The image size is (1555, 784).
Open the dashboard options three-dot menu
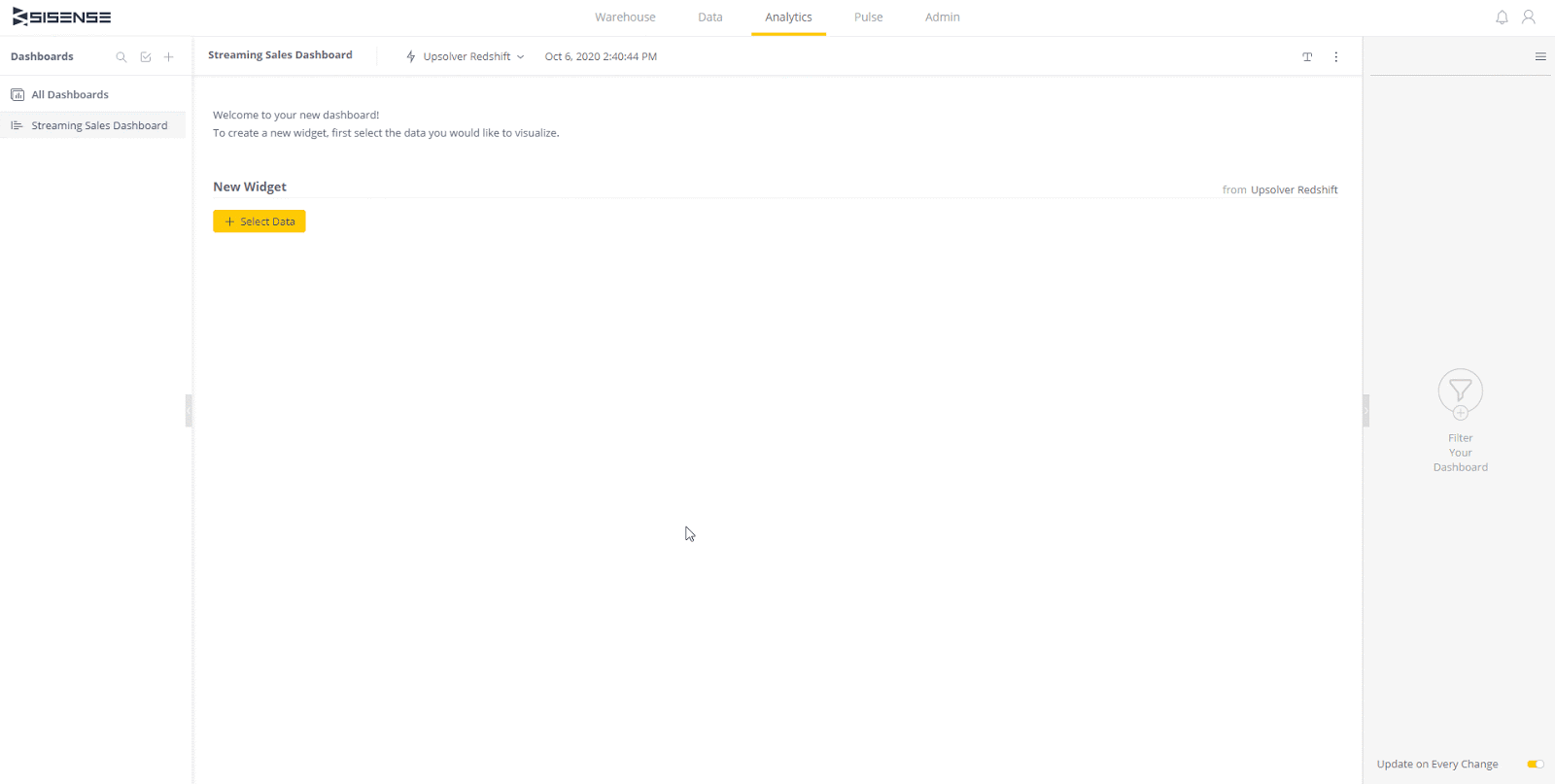[1336, 57]
